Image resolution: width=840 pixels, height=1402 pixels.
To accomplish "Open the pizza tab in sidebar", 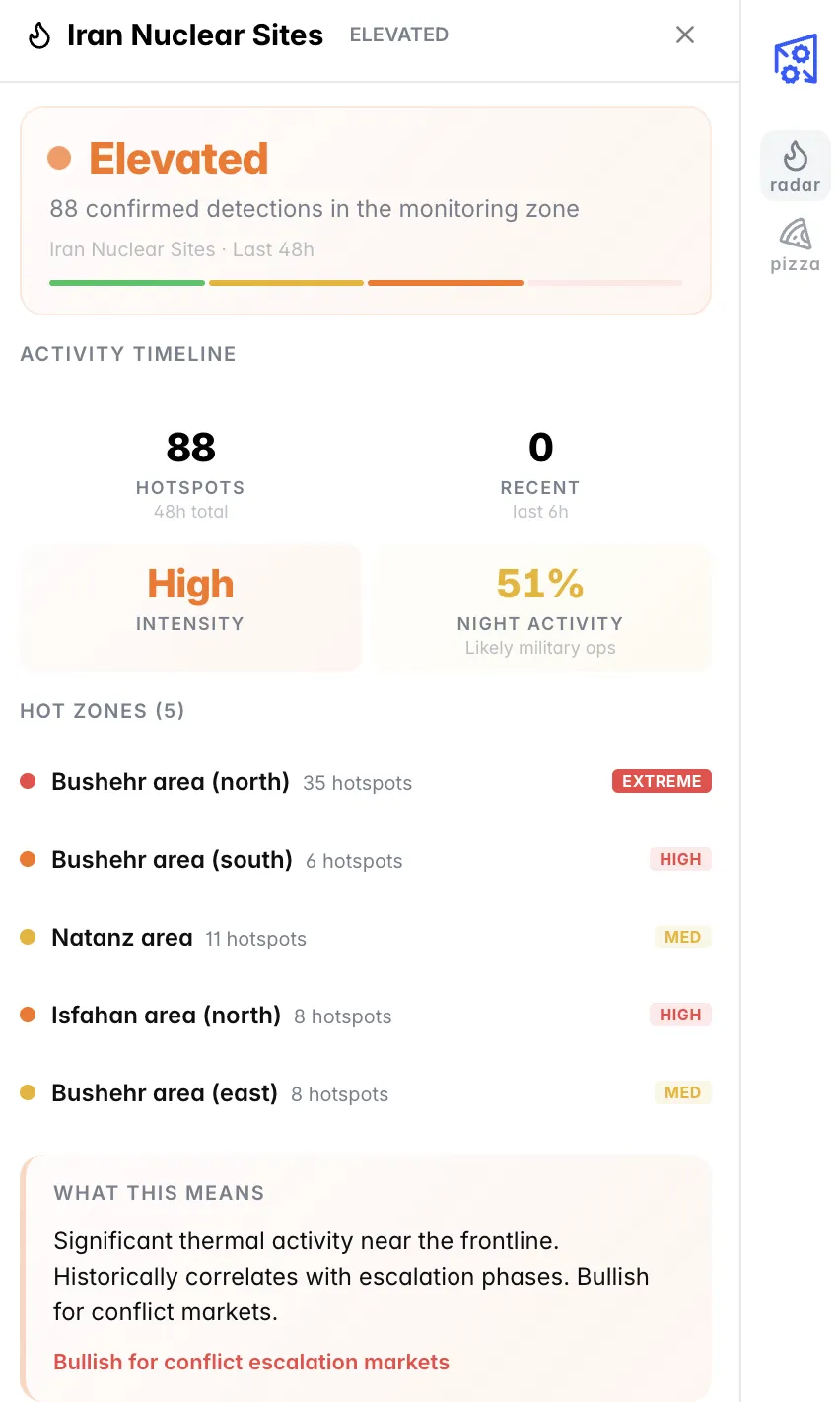I will (x=795, y=245).
